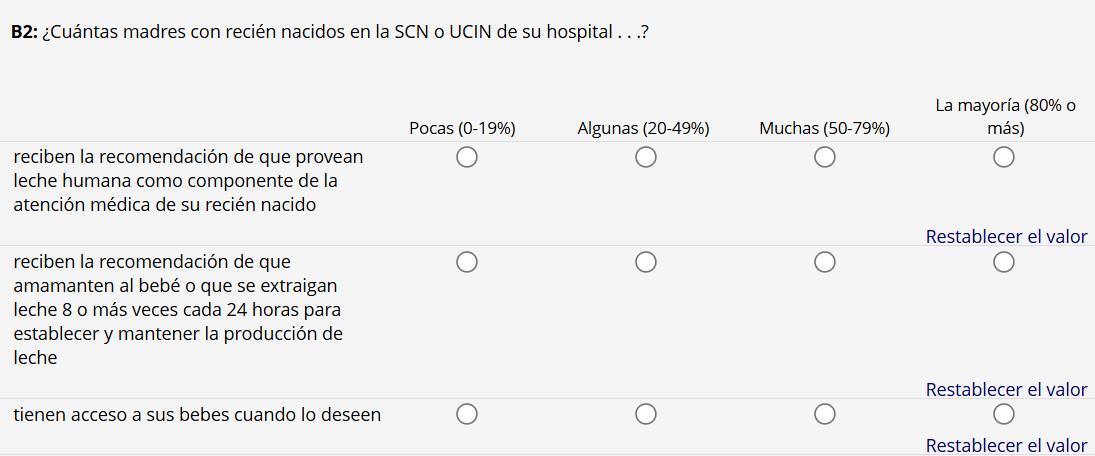Pick 'Algunas (20-49%)' for access to babies row
This screenshot has height=456, width=1095.
tap(645, 414)
